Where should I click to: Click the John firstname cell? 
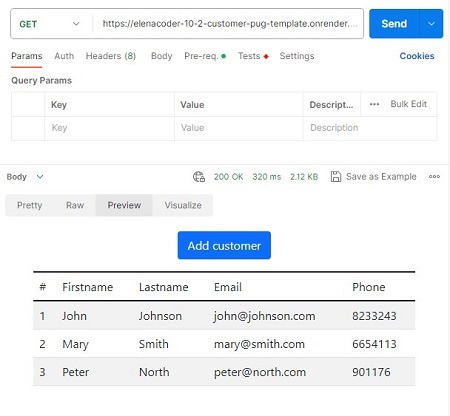[x=74, y=316]
